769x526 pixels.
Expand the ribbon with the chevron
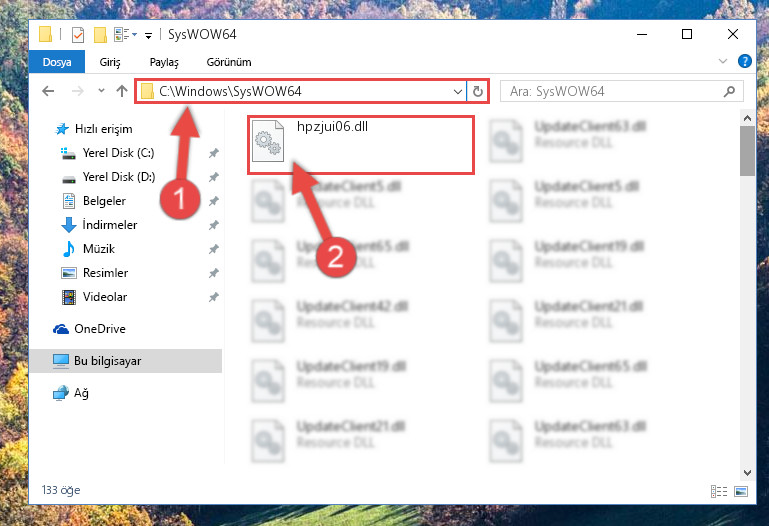(722, 61)
